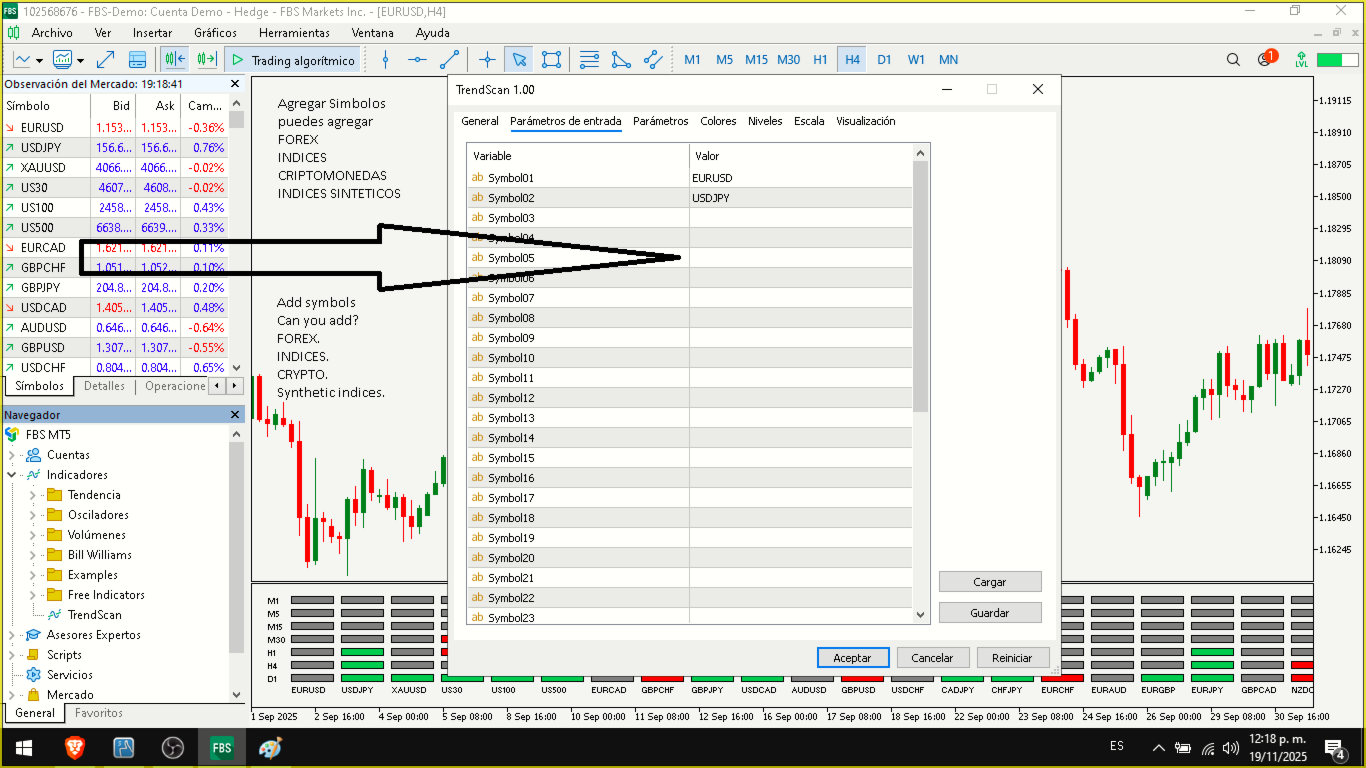Click the empty Symbol03 value cell
Viewport: 1366px width, 768px height.
[x=801, y=218]
